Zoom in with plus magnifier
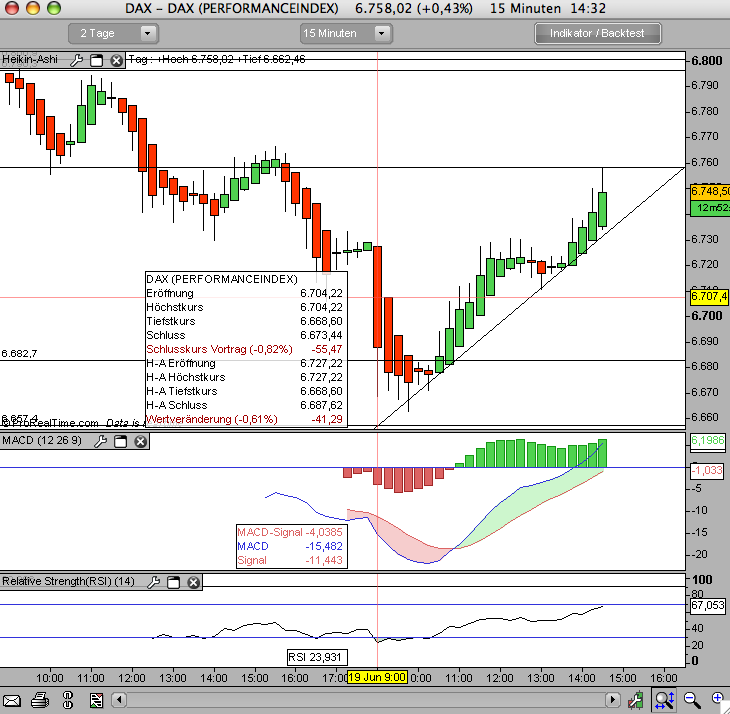The image size is (730, 714). coord(719,700)
